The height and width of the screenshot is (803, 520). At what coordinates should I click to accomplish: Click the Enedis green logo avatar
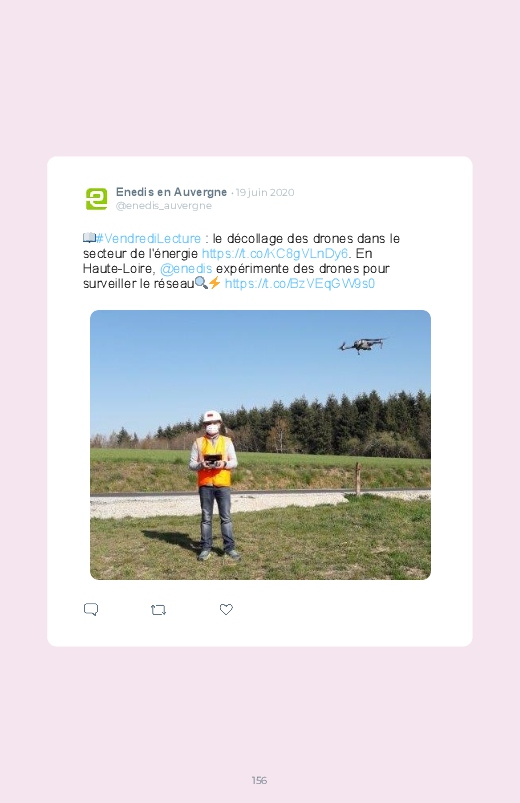pyautogui.click(x=96, y=199)
